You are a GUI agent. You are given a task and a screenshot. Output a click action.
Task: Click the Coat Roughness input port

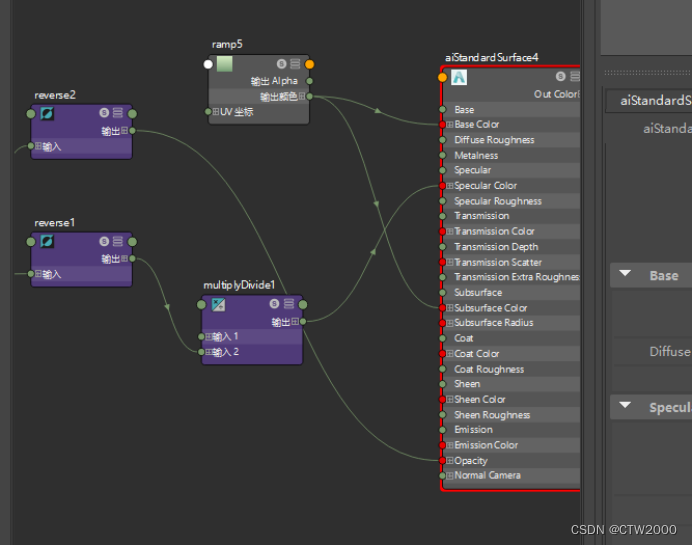coord(442,369)
